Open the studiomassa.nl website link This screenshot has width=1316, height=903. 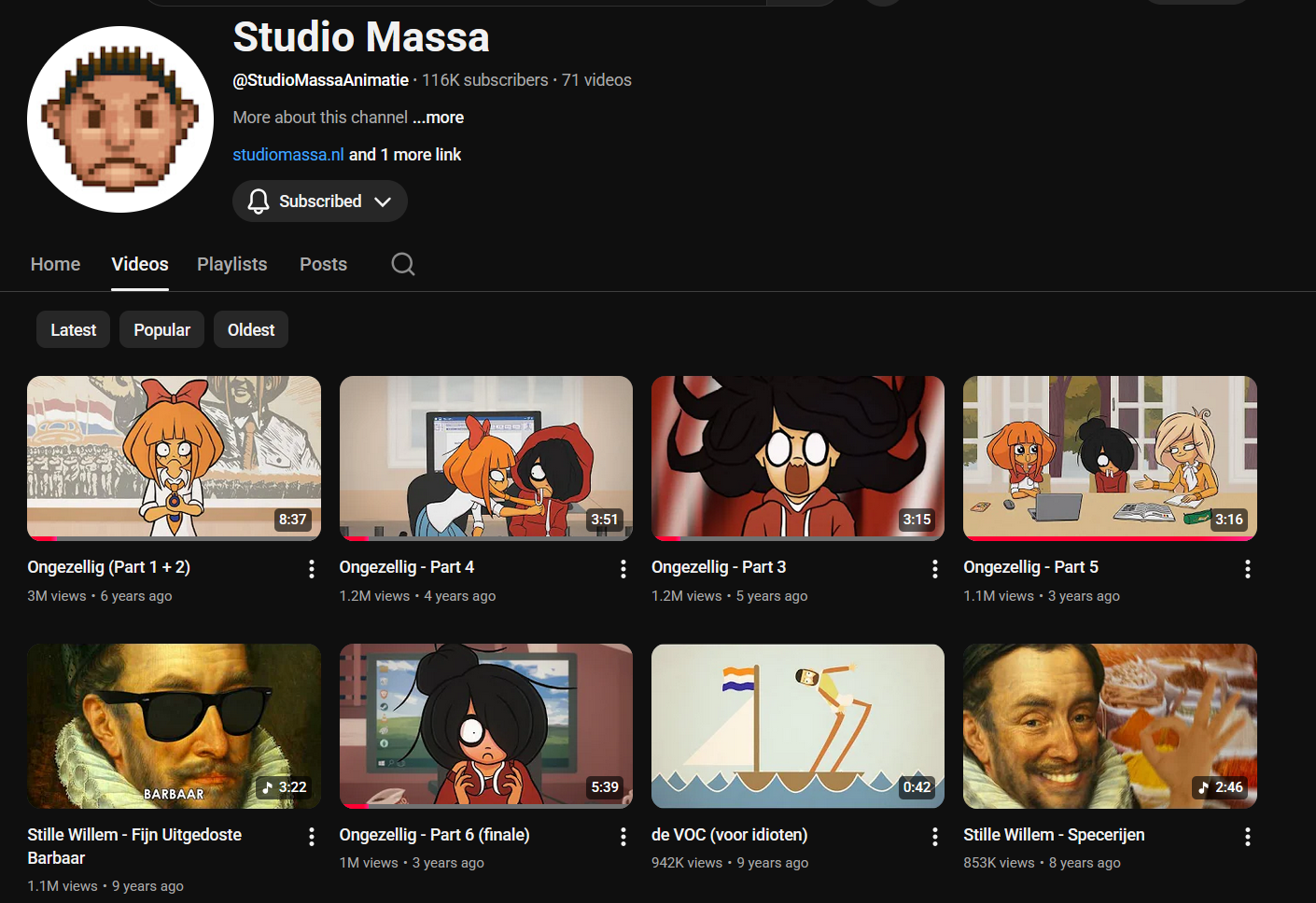point(288,155)
